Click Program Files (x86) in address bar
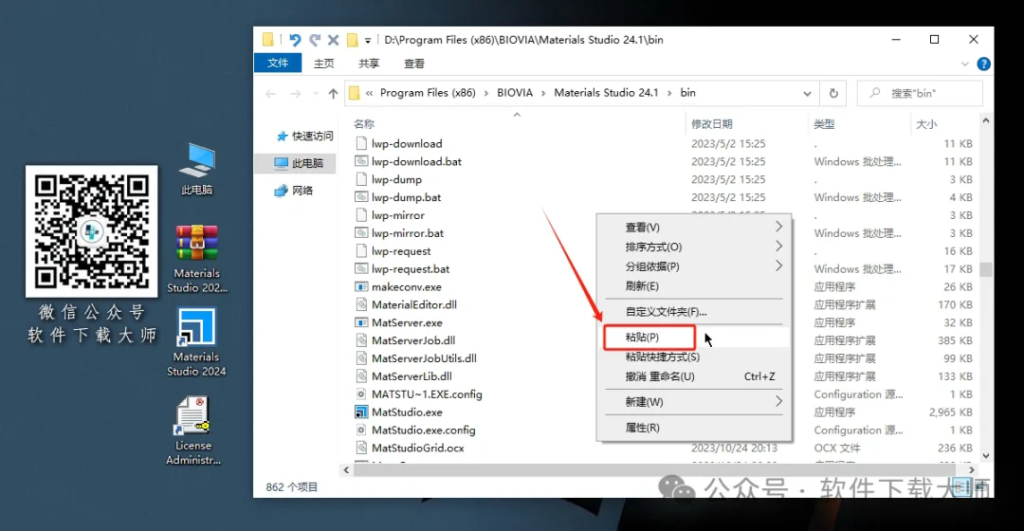 [x=428, y=93]
